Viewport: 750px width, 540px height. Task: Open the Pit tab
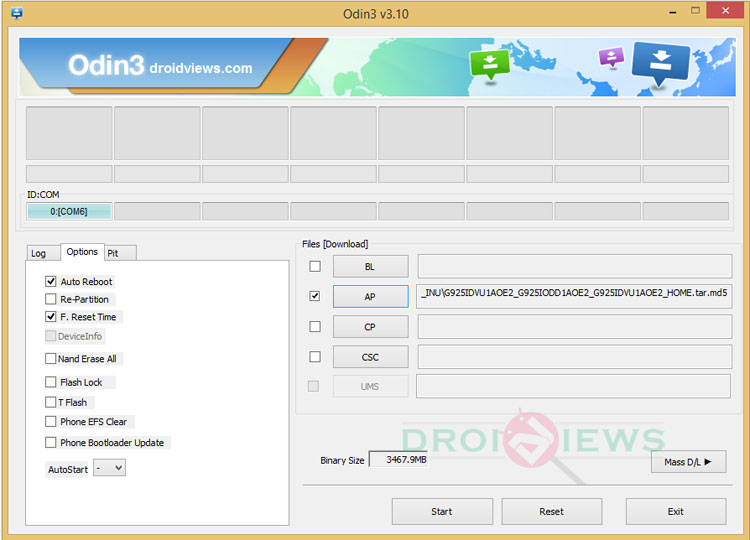[x=121, y=253]
